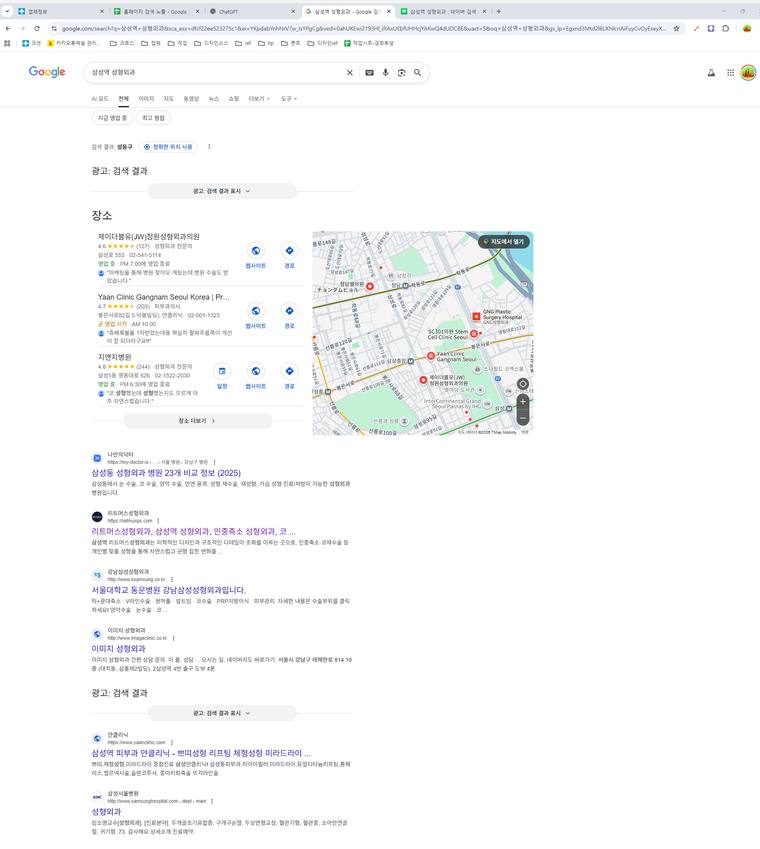Image resolution: width=760 pixels, height=849 pixels.
Task: Open 삼성서울병원 성형외과 result link
Action: 106,811
